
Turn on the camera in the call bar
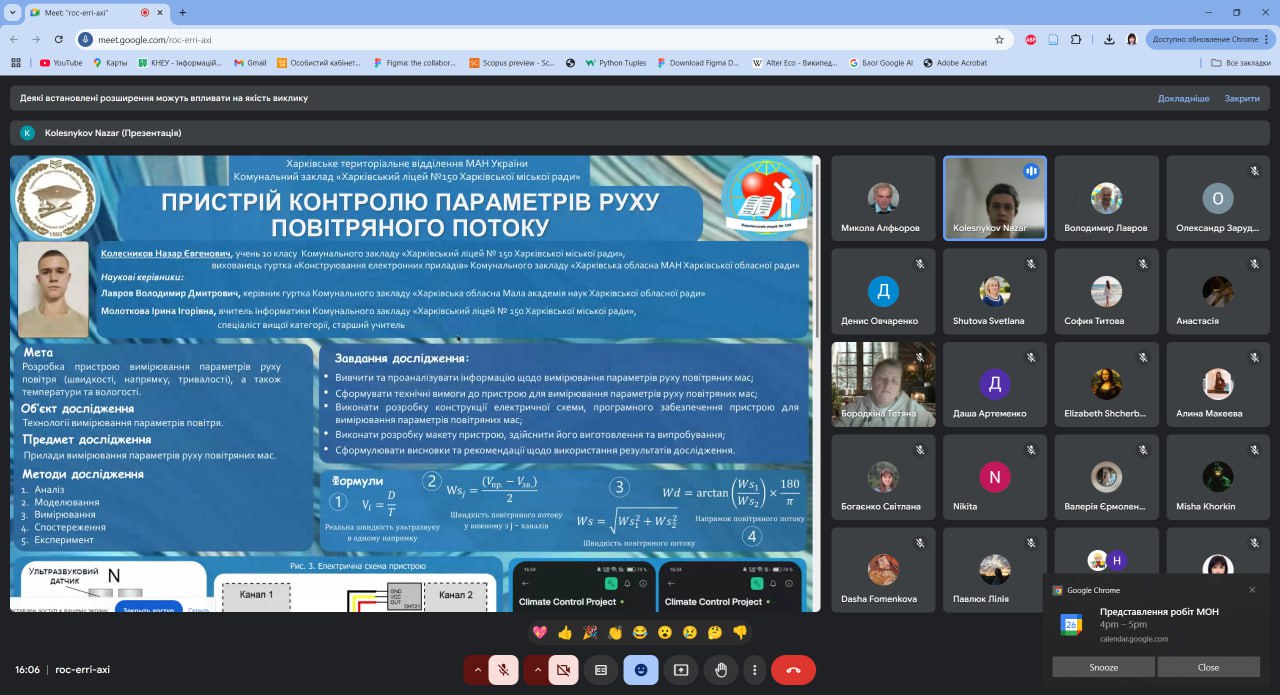[x=563, y=670]
